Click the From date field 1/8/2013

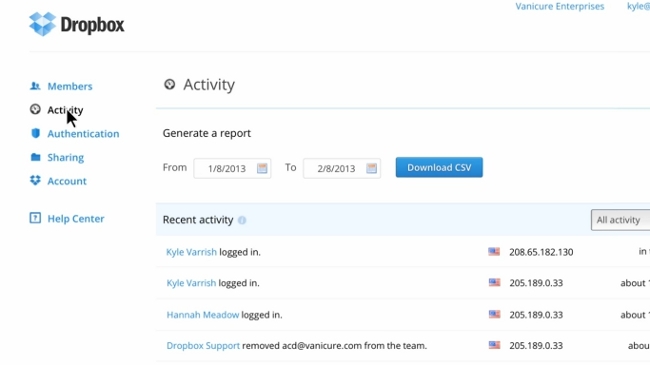coord(232,168)
